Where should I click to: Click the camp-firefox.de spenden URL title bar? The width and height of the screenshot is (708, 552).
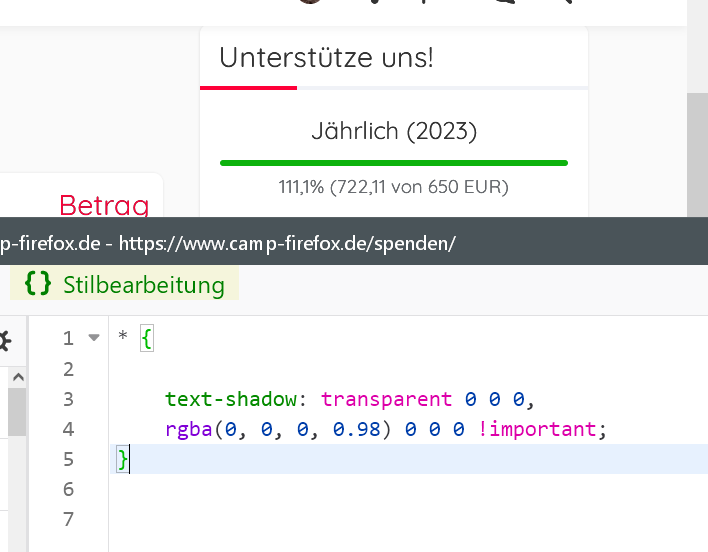(x=230, y=243)
